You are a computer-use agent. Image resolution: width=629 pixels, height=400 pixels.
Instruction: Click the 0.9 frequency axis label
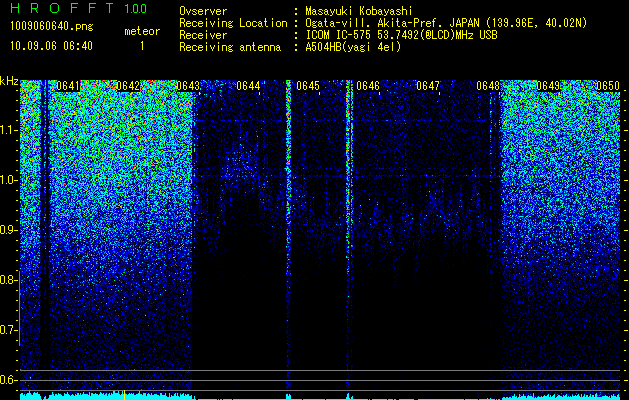click(x=8, y=230)
